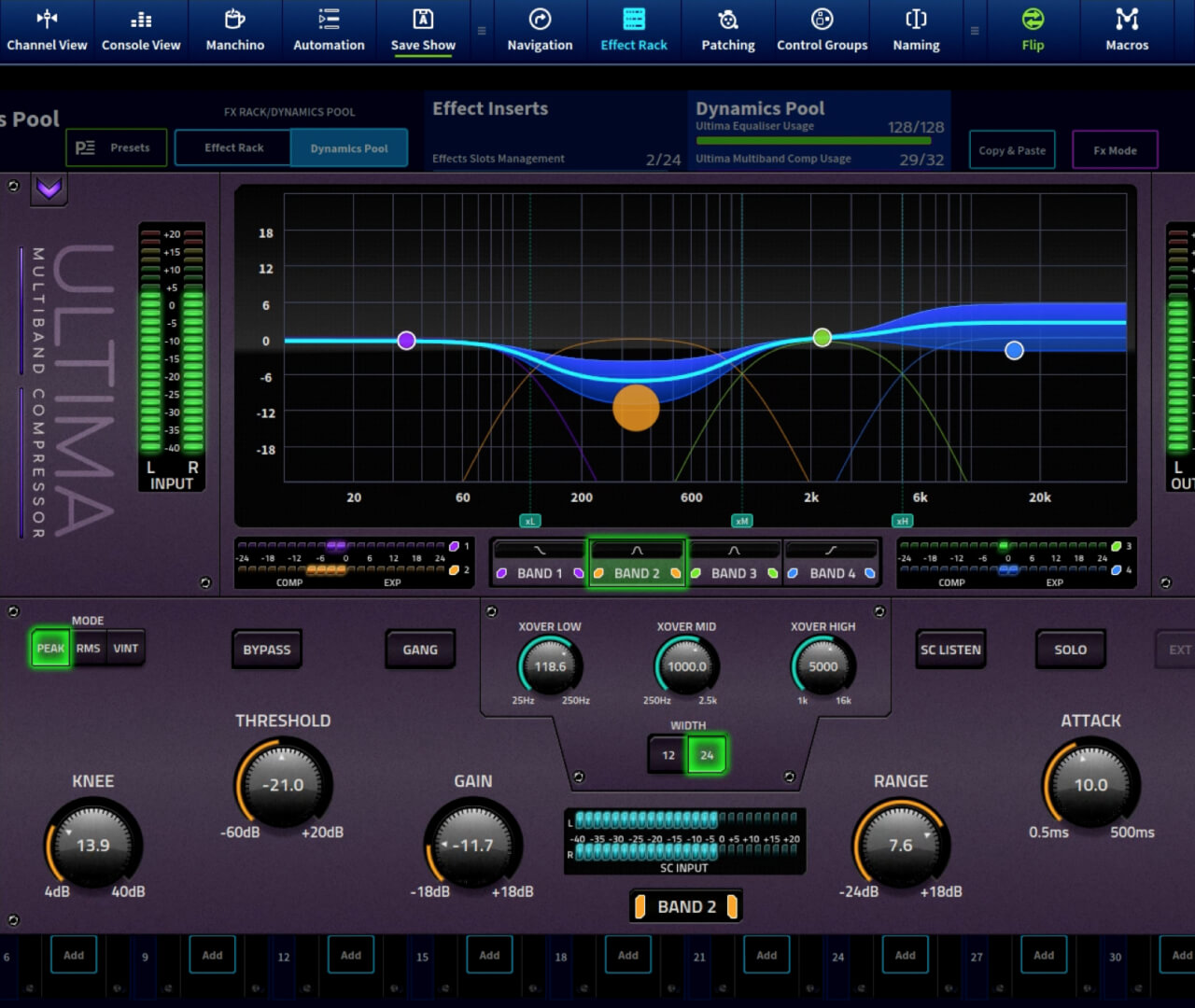Expand the purple chevron dropdown
This screenshot has width=1195, height=1008.
tap(49, 189)
